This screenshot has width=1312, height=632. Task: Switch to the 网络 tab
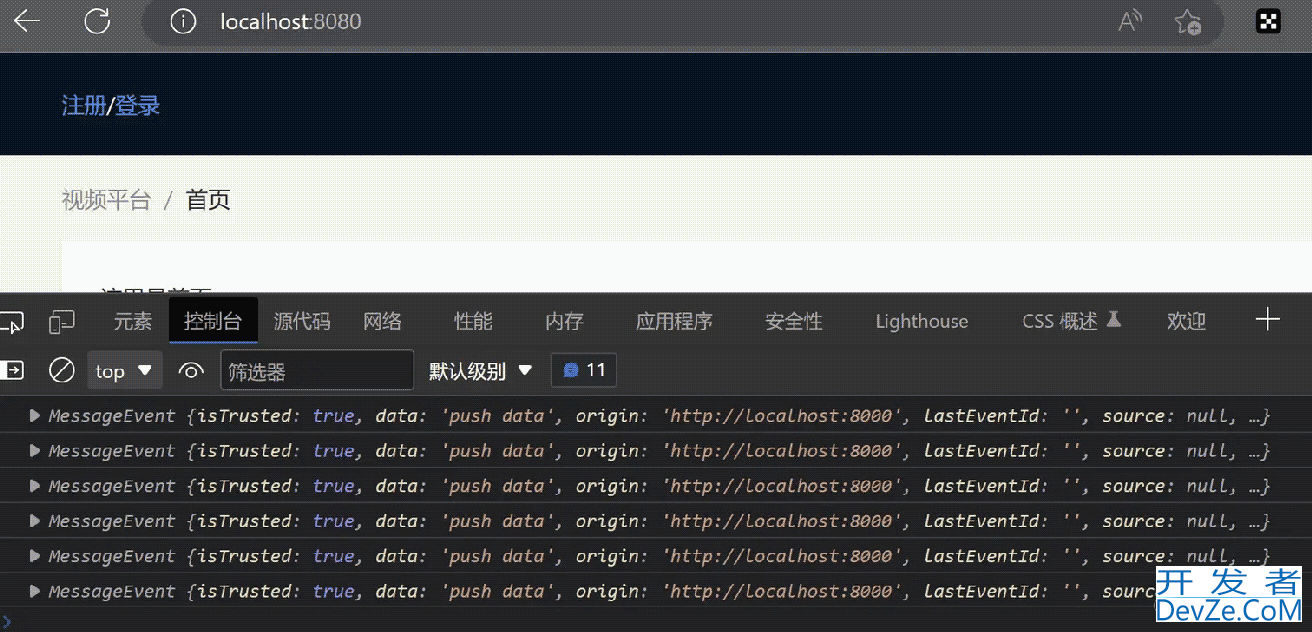point(382,321)
